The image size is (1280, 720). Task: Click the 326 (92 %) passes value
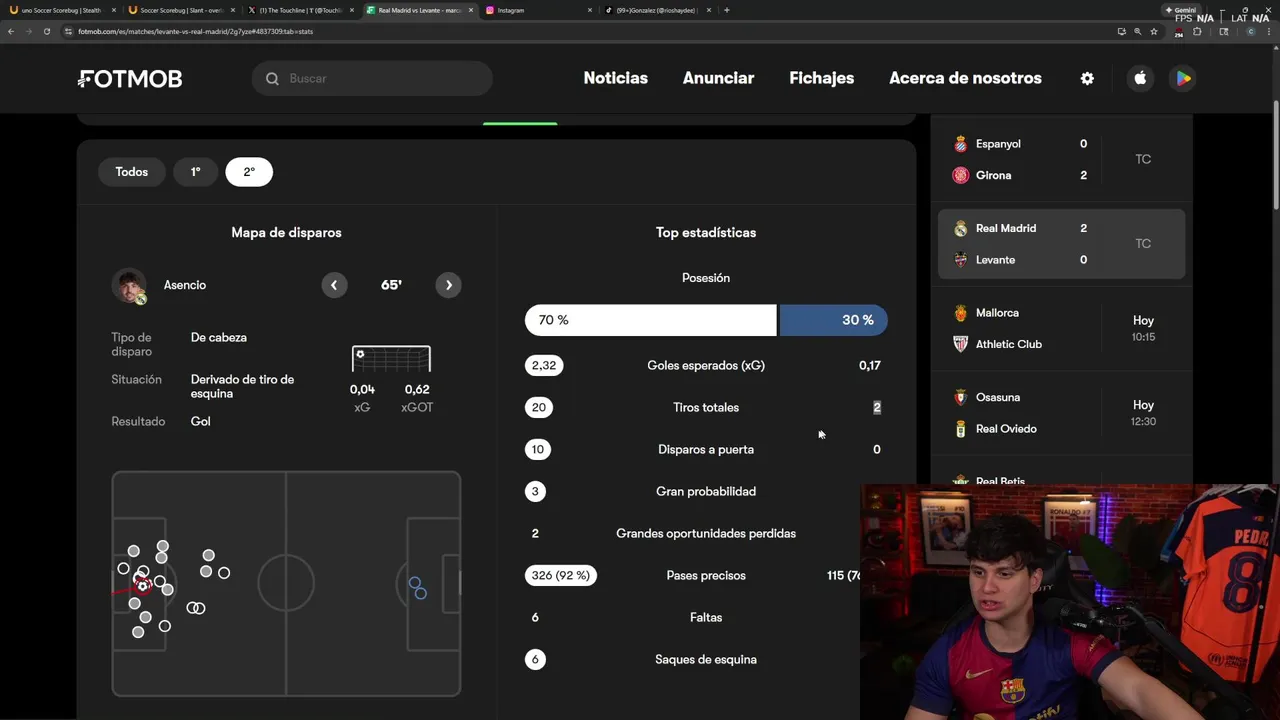(561, 576)
